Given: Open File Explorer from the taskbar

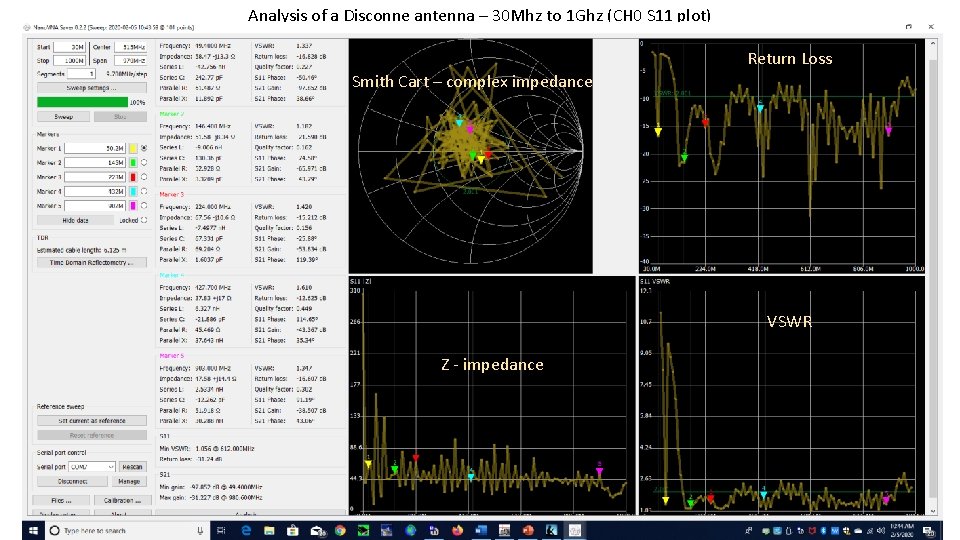Looking at the screenshot, I should click(x=269, y=530).
